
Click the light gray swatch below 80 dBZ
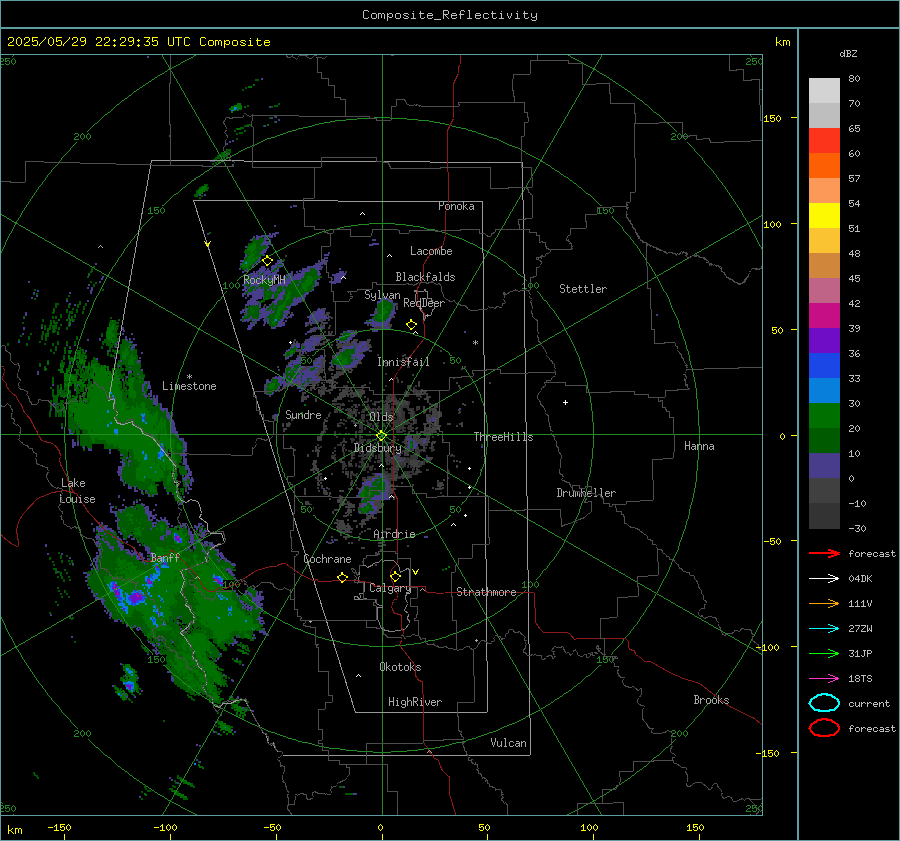point(824,91)
